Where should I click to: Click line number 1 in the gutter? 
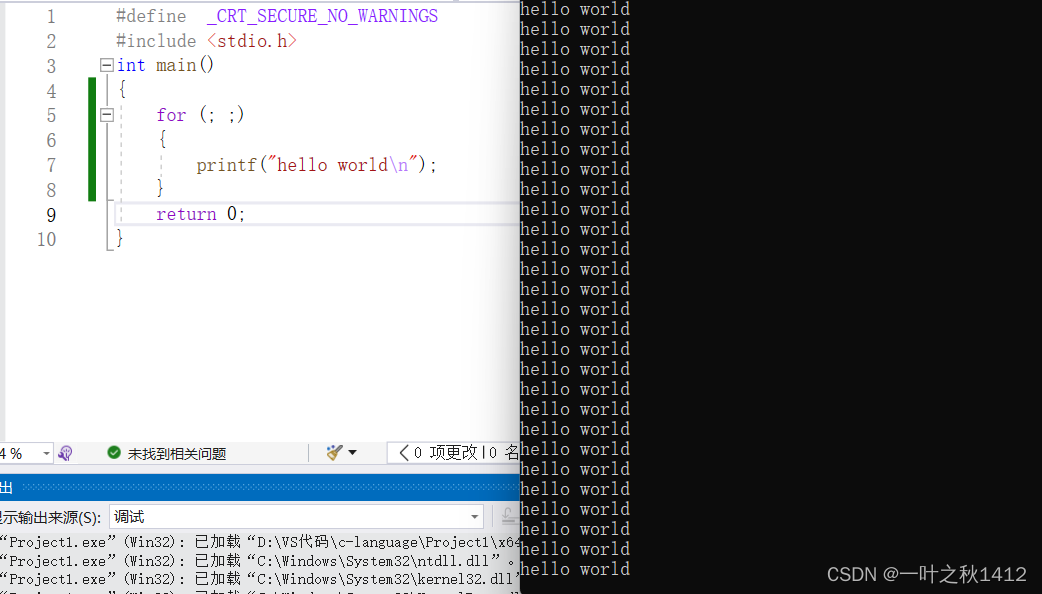[x=51, y=17]
